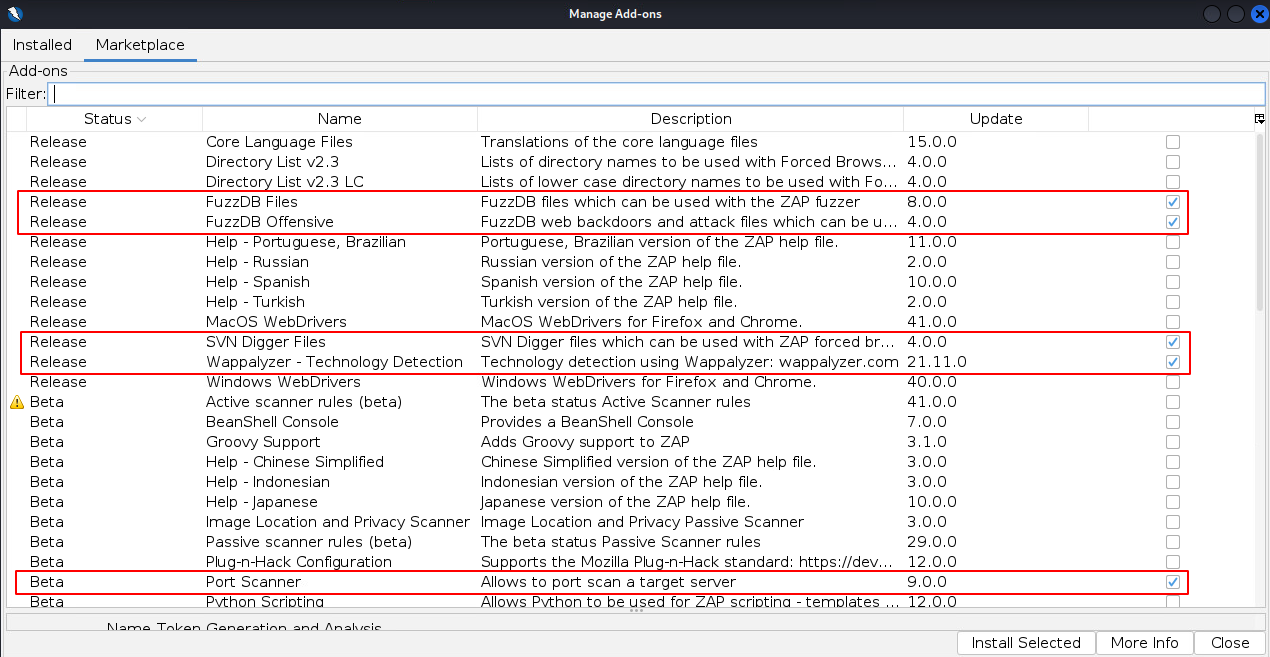
Task: Enable the Groovy Support checkbox
Action: [x=1172, y=442]
